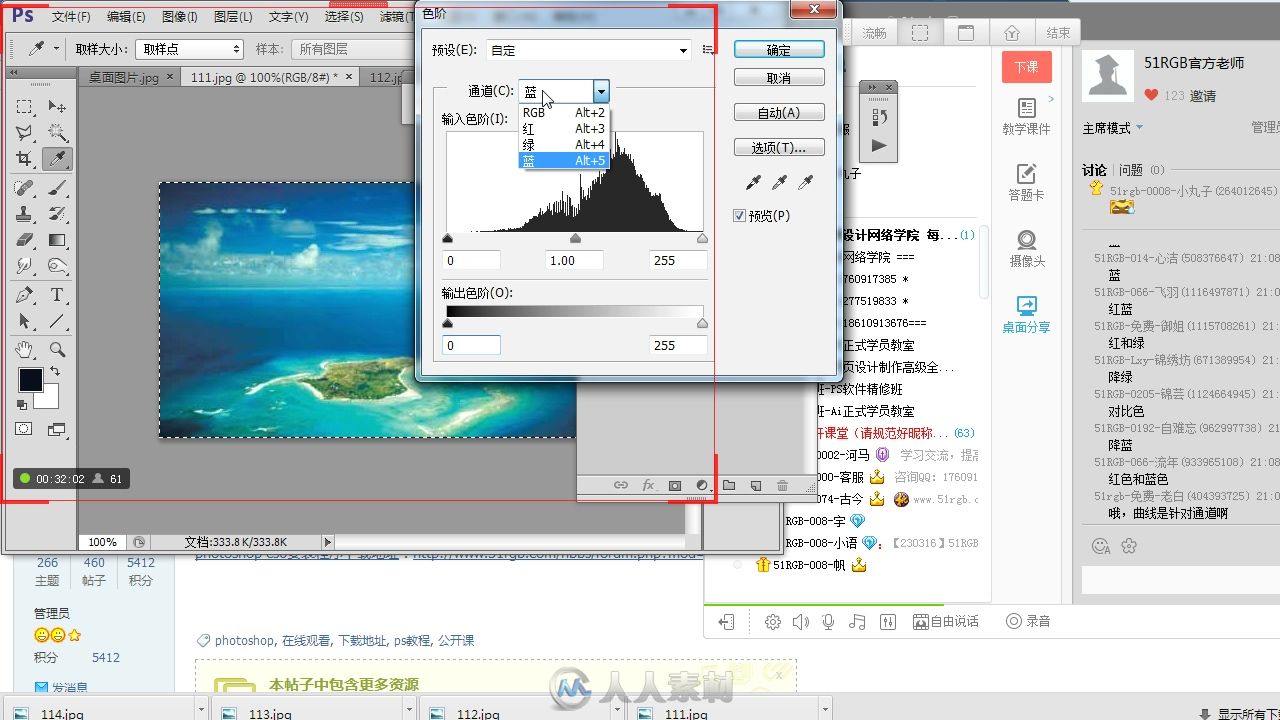Move the input black point slider

coord(447,238)
